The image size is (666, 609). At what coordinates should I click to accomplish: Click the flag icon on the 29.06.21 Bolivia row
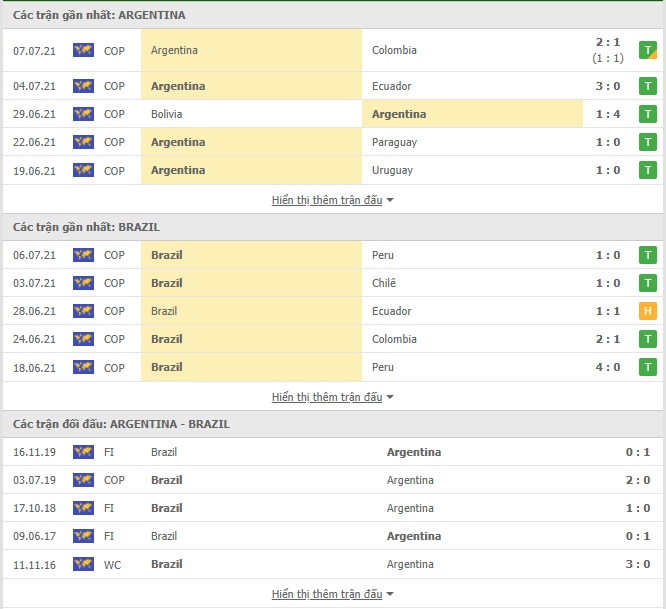83,114
